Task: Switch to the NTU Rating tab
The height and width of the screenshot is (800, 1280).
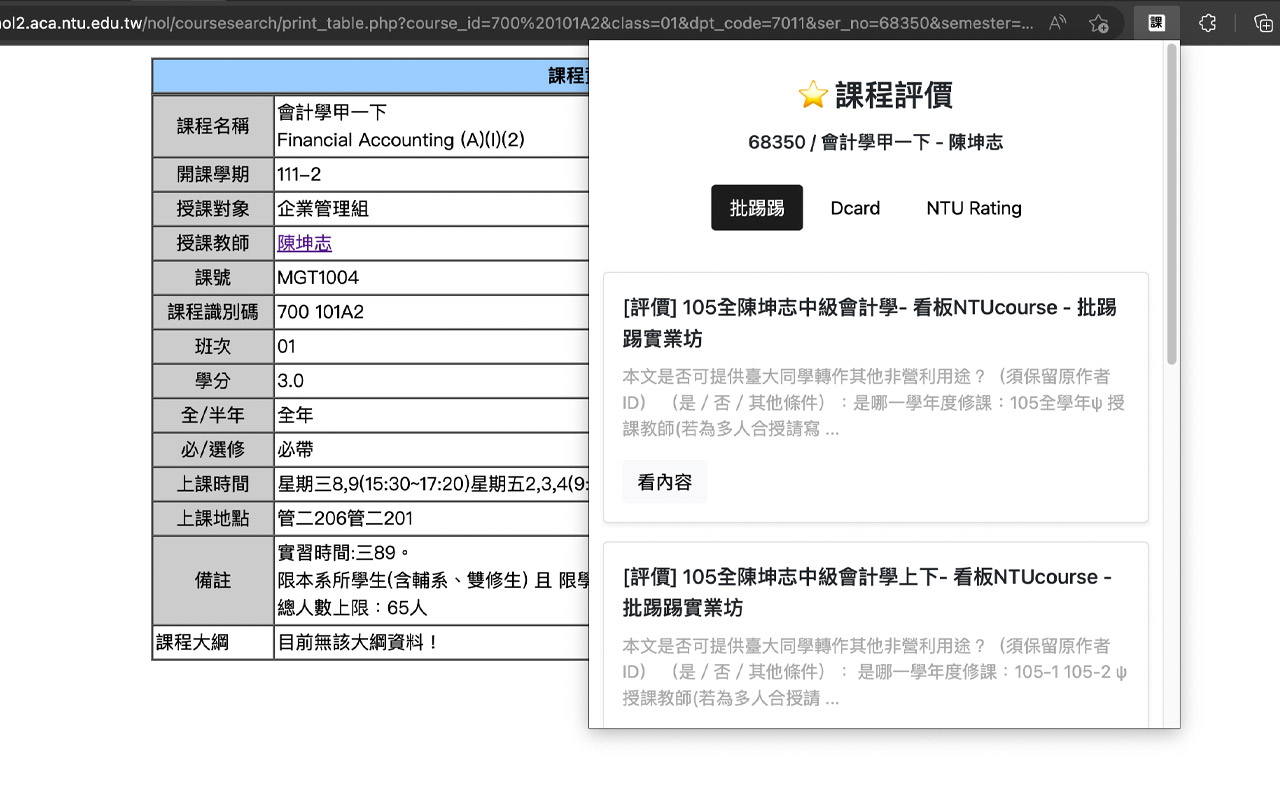Action: [973, 208]
